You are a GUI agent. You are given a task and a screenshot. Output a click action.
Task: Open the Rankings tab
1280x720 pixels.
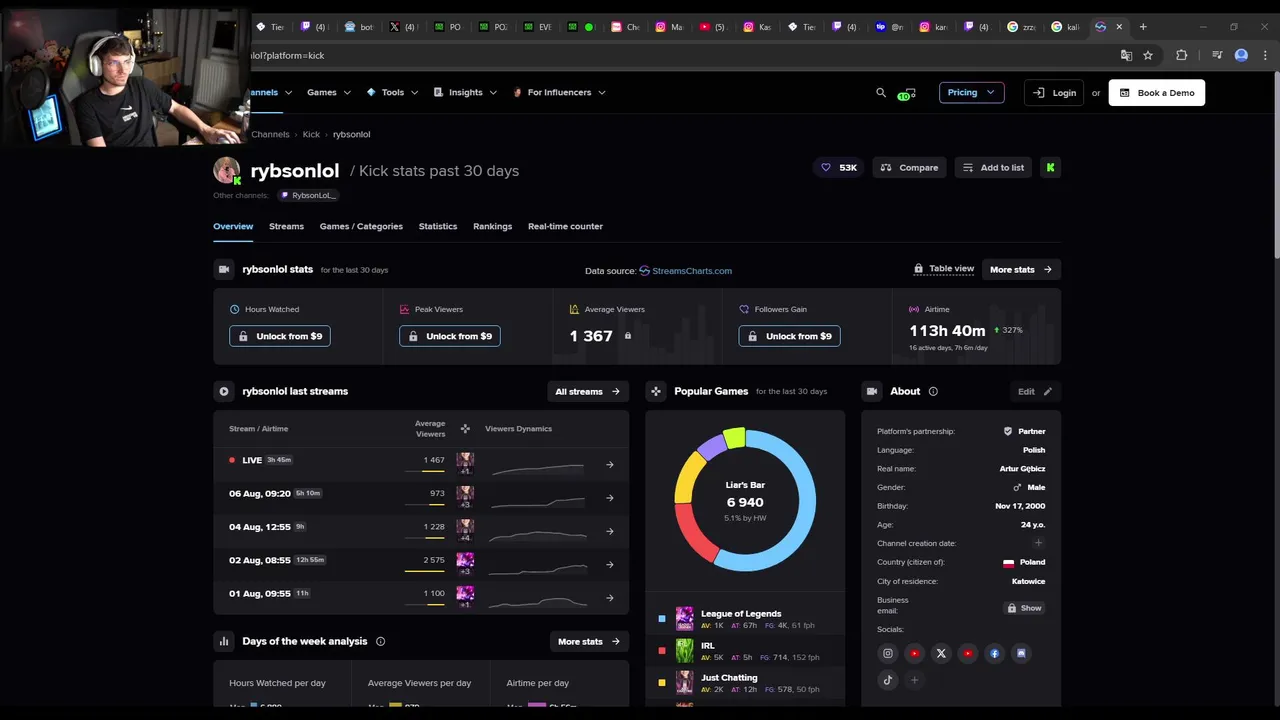click(492, 226)
